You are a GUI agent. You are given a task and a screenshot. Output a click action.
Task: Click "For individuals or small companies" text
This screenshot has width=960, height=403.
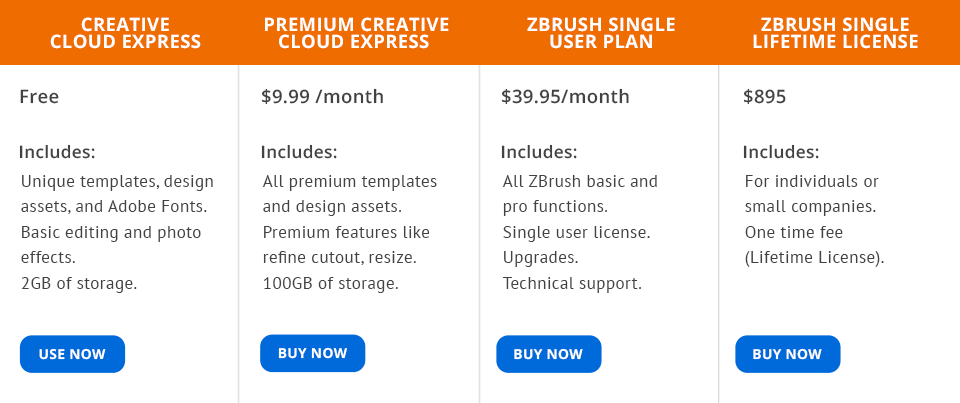pyautogui.click(x=811, y=194)
